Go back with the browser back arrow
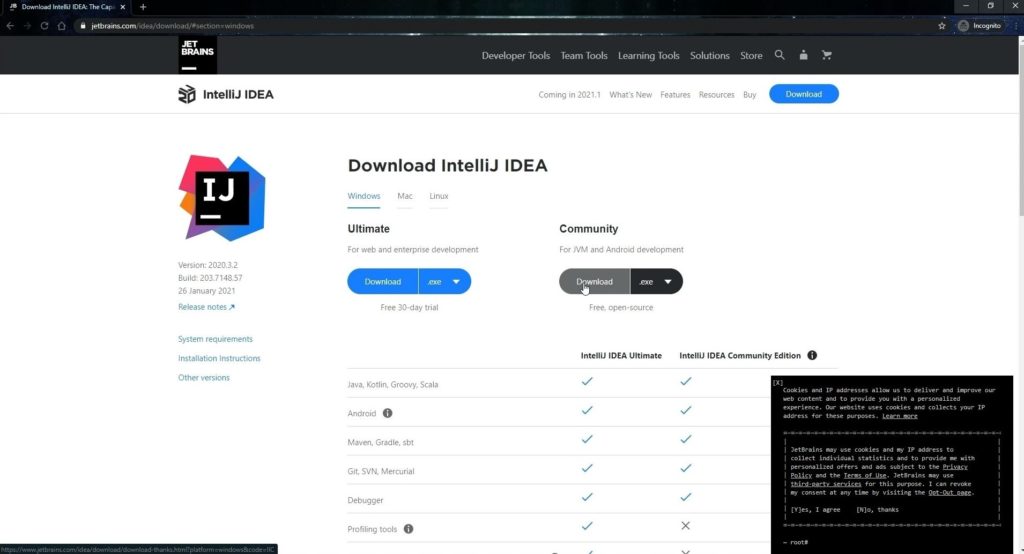Viewport: 1024px width, 554px height. (10, 25)
